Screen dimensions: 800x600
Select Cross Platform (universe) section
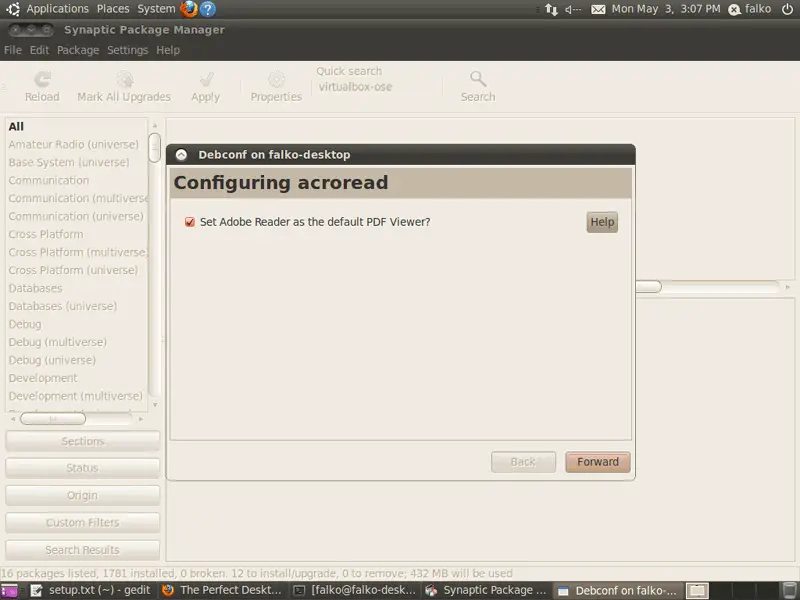[x=77, y=270]
